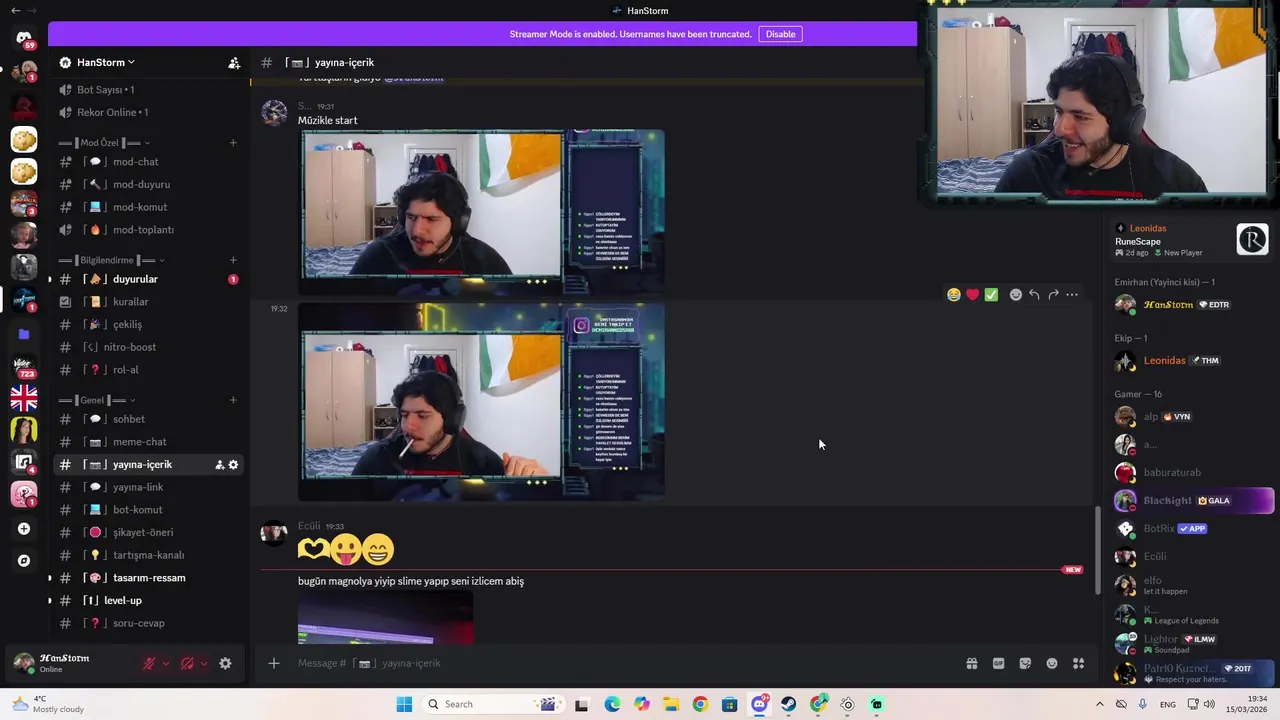1280x720 pixels.
Task: Open the first stream screenshot under Müzikle start
Action: point(481,212)
